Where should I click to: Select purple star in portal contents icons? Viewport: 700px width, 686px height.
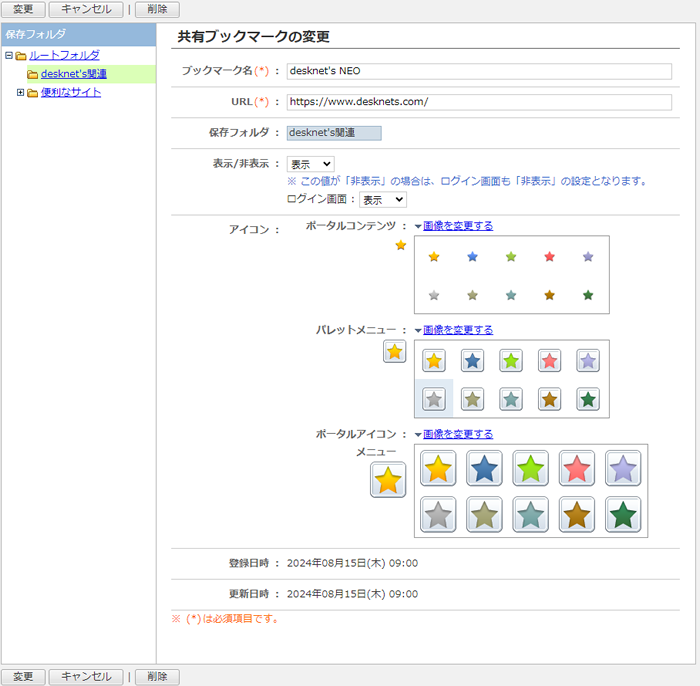(x=588, y=257)
